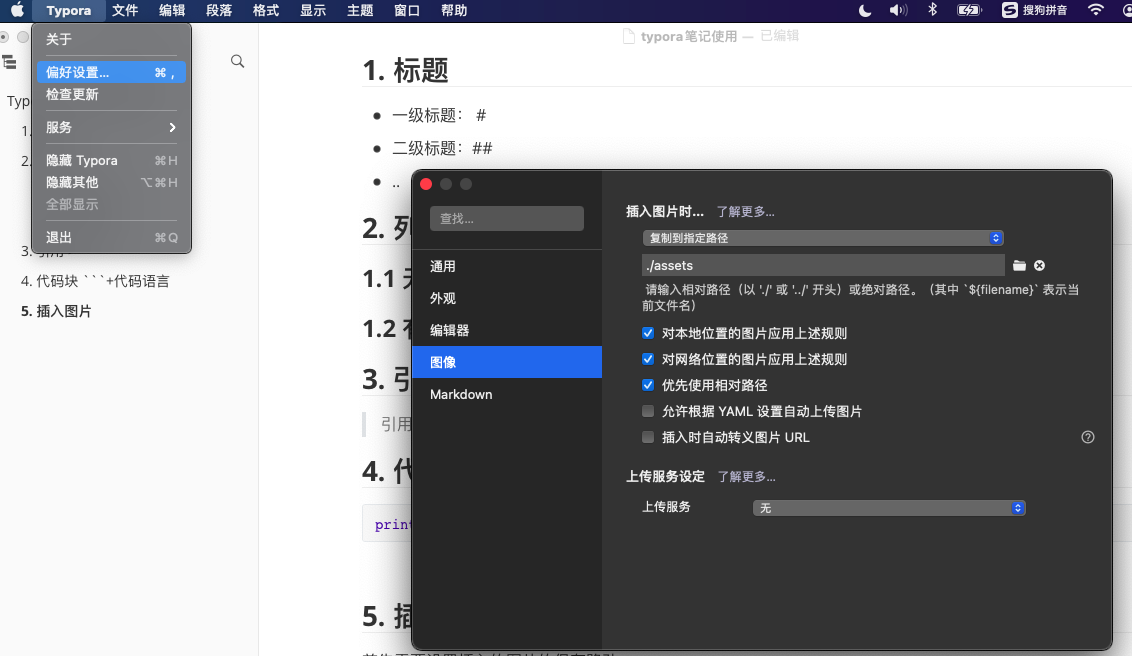Click the document icon beside typora笔记使用 title

click(629, 36)
